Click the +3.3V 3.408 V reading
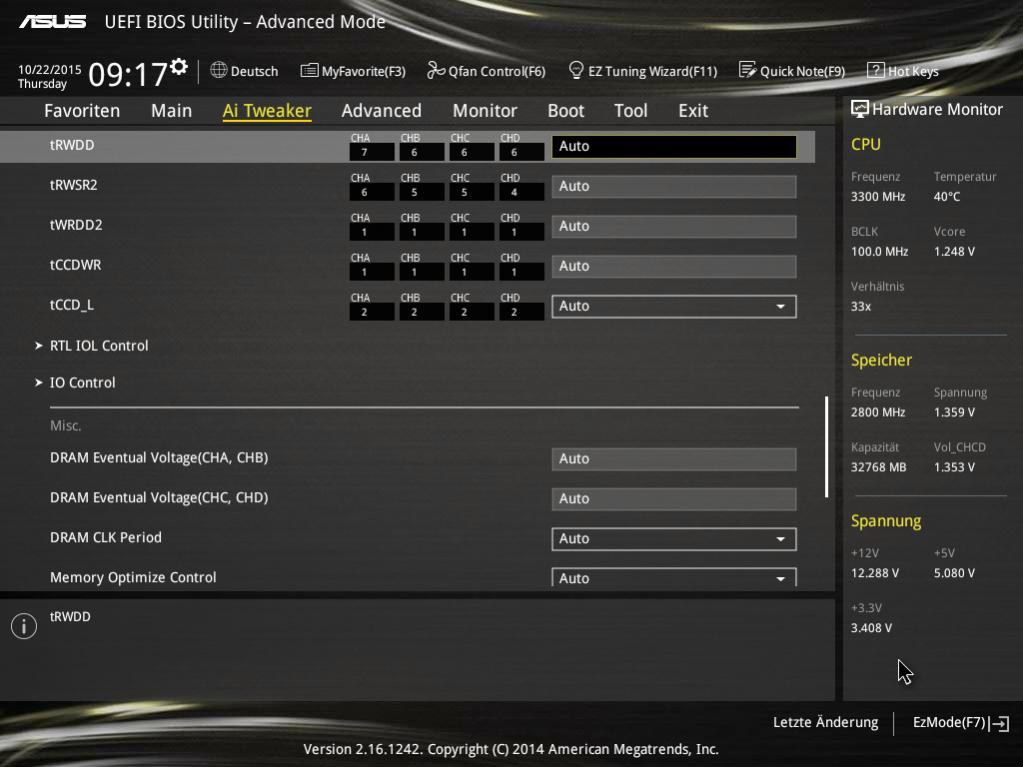The image size is (1023, 767). pyautogui.click(x=872, y=628)
